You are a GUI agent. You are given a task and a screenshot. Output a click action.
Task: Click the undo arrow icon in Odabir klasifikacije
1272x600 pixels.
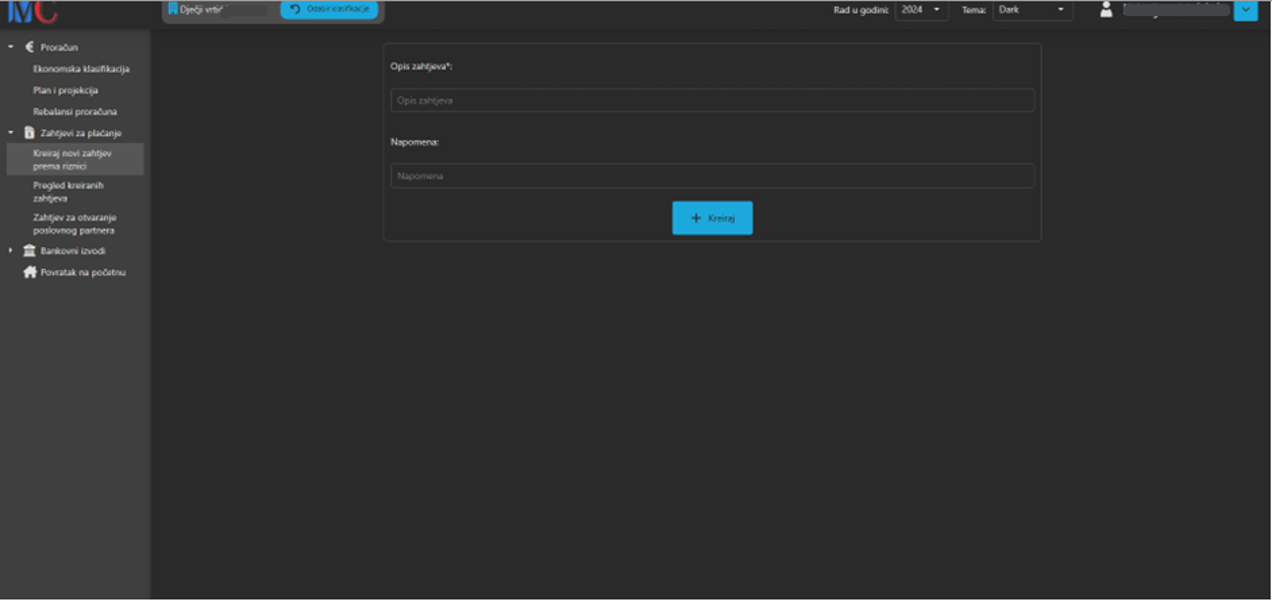[x=295, y=10]
